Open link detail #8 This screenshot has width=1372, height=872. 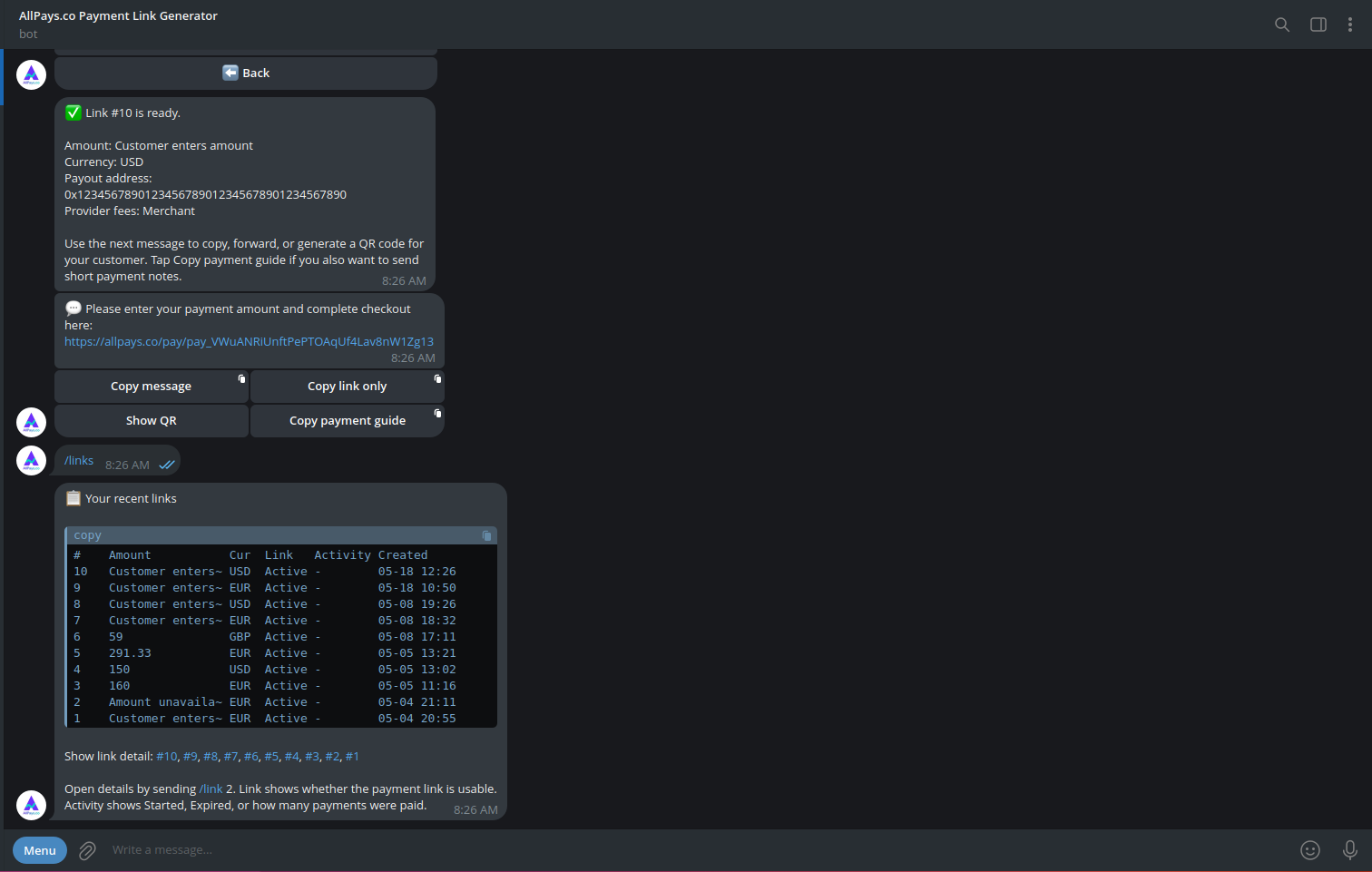coord(211,756)
